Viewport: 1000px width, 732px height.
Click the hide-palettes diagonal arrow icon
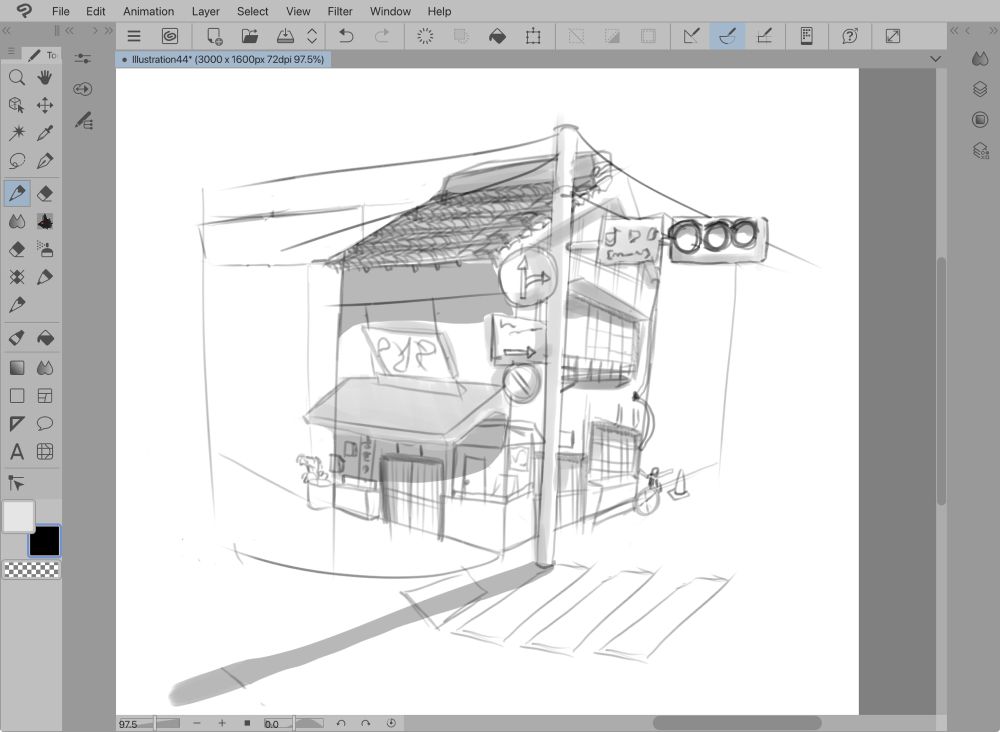(x=893, y=36)
